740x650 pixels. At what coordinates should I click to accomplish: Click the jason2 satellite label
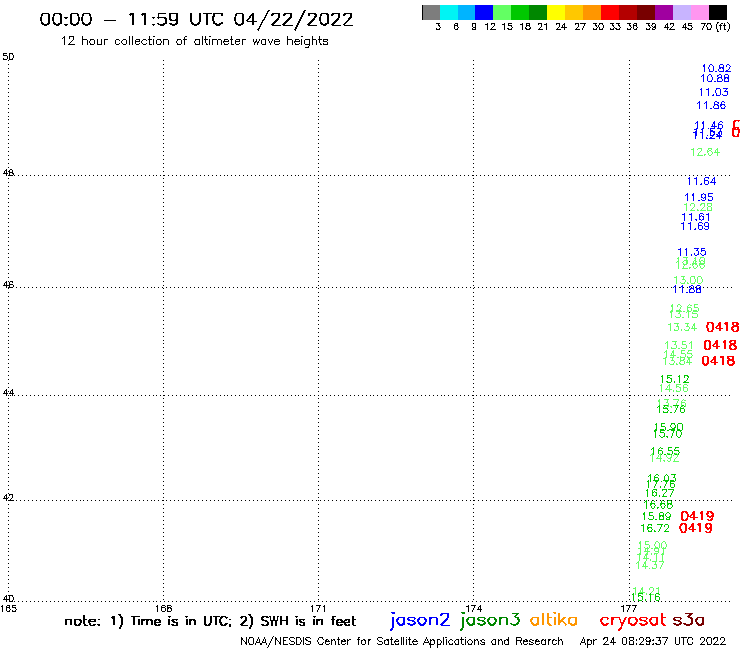point(420,620)
